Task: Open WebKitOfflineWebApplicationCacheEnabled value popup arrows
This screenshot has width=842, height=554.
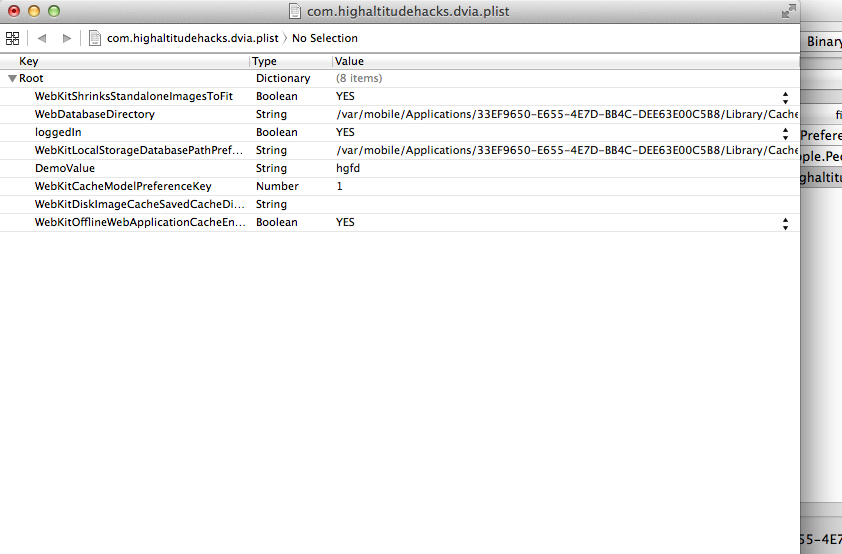Action: tap(785, 222)
